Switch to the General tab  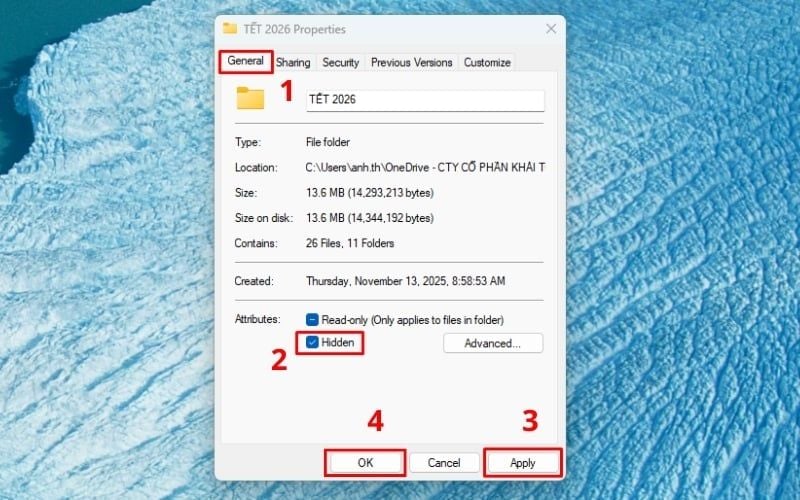click(245, 61)
